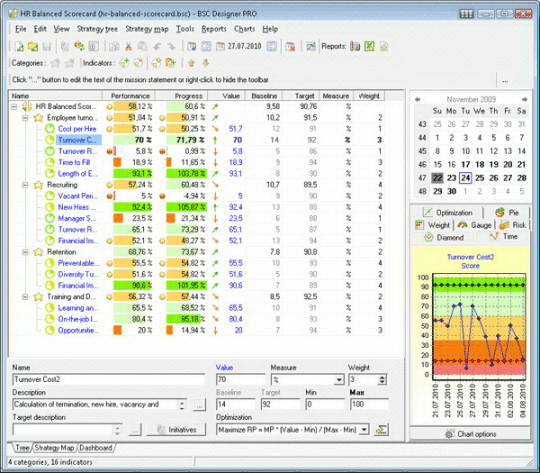Click the Excel report icon
Screen dimensions: 540x473
click(370, 46)
